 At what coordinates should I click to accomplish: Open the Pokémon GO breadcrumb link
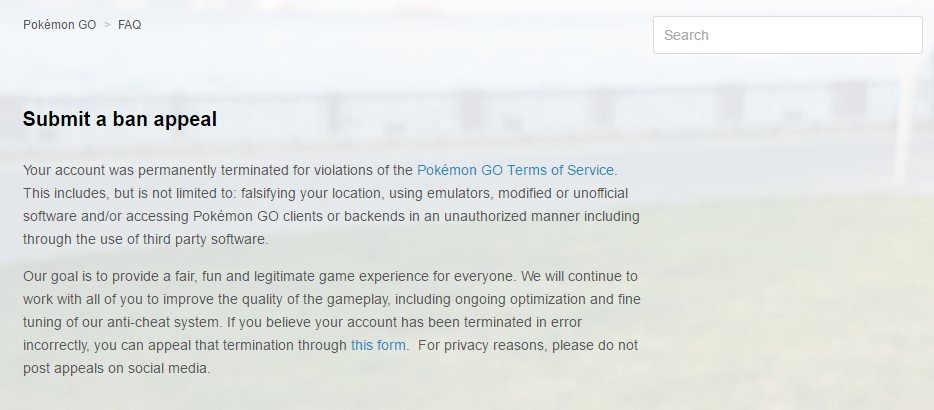point(60,25)
